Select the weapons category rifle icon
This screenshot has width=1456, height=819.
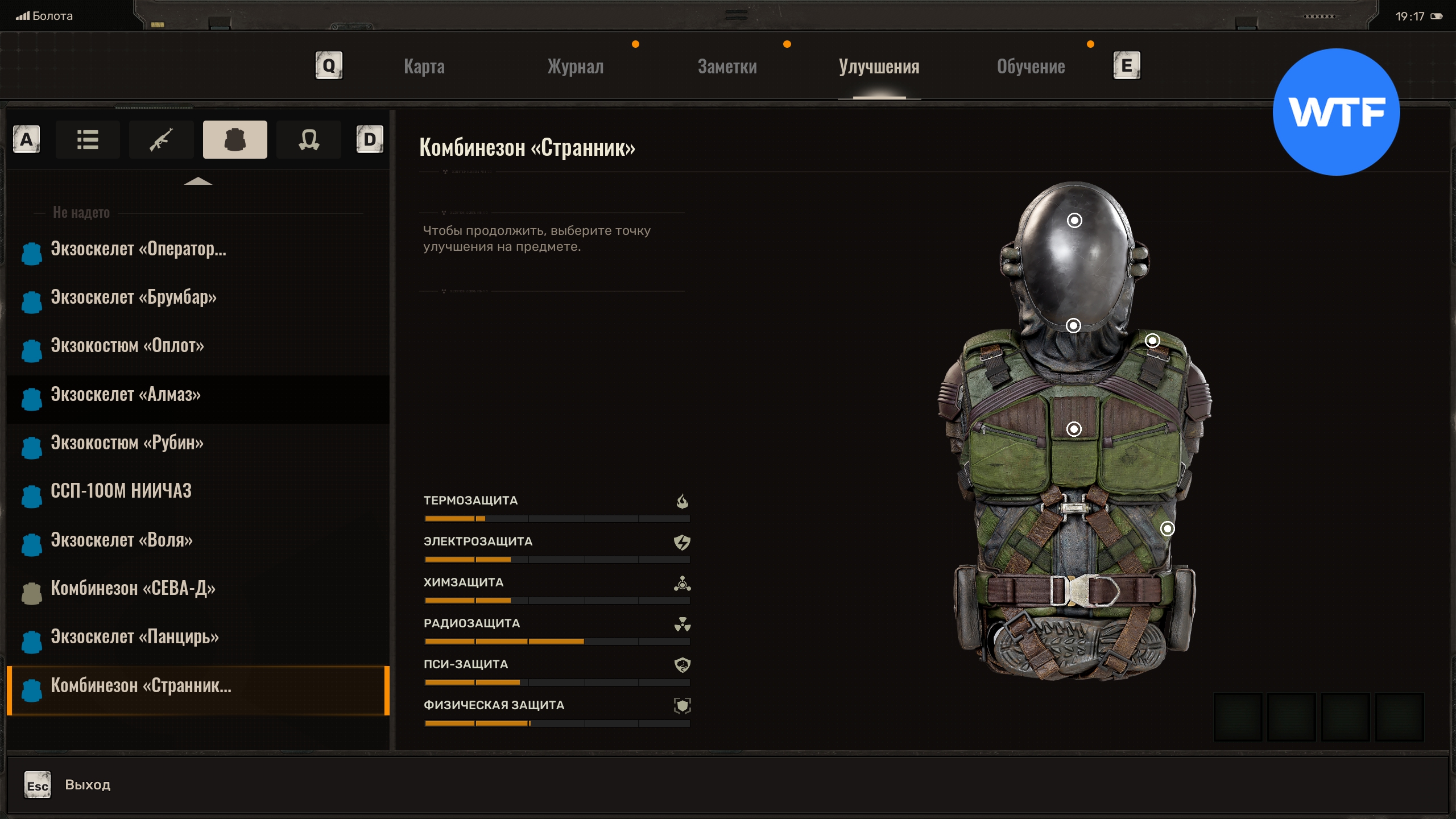(x=162, y=139)
